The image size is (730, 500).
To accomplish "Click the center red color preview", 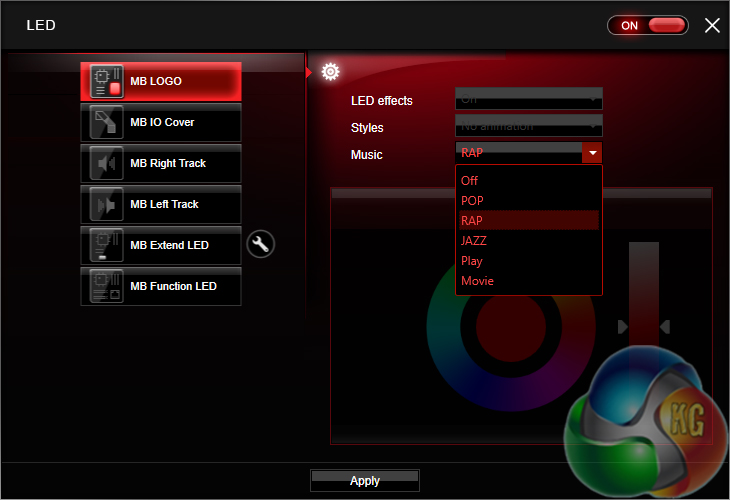I will coord(511,327).
